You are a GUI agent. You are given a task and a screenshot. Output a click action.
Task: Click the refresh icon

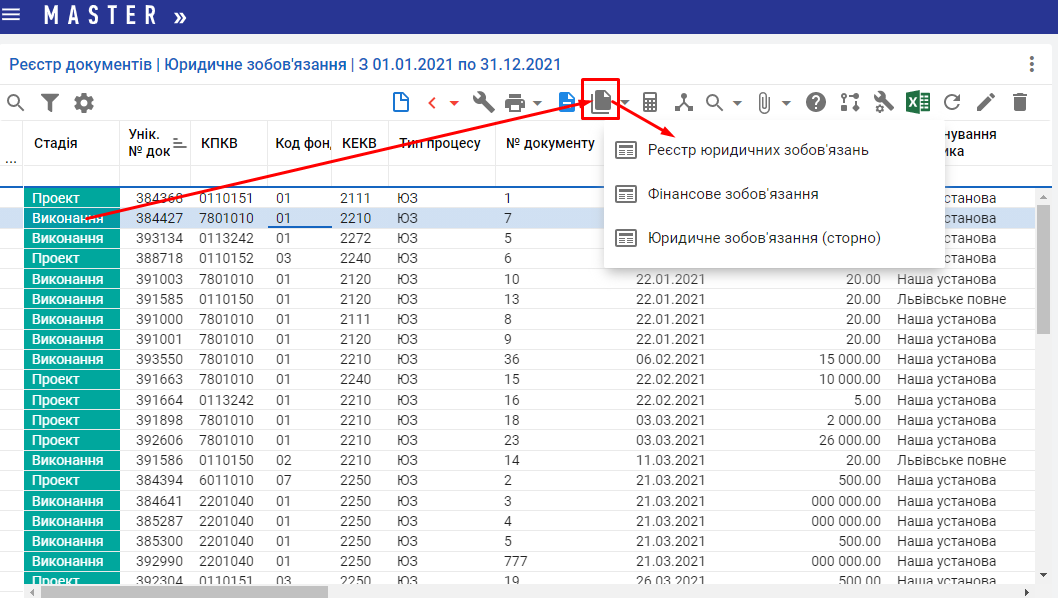[x=952, y=102]
